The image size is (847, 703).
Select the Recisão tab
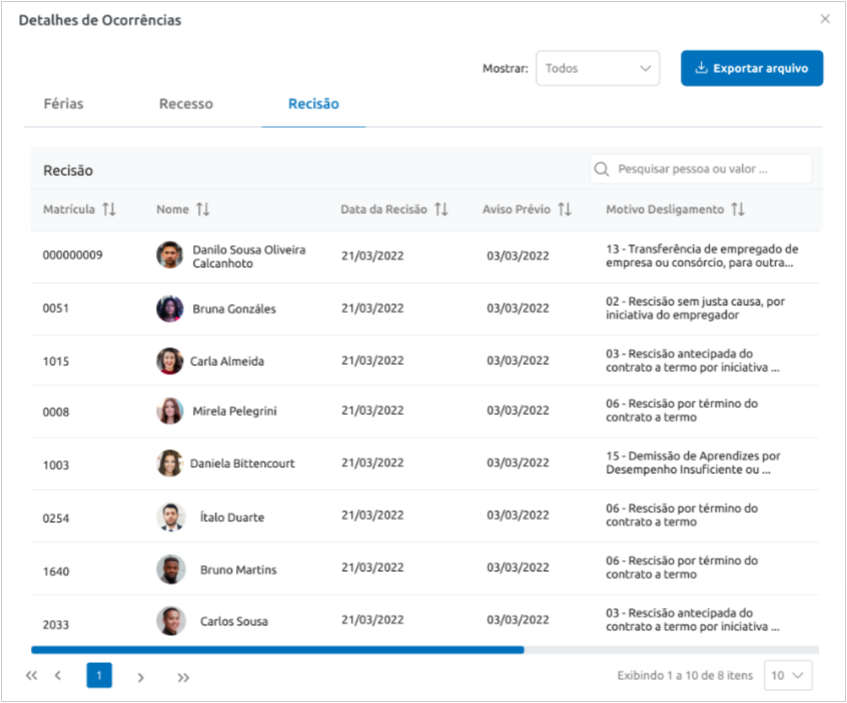click(313, 104)
